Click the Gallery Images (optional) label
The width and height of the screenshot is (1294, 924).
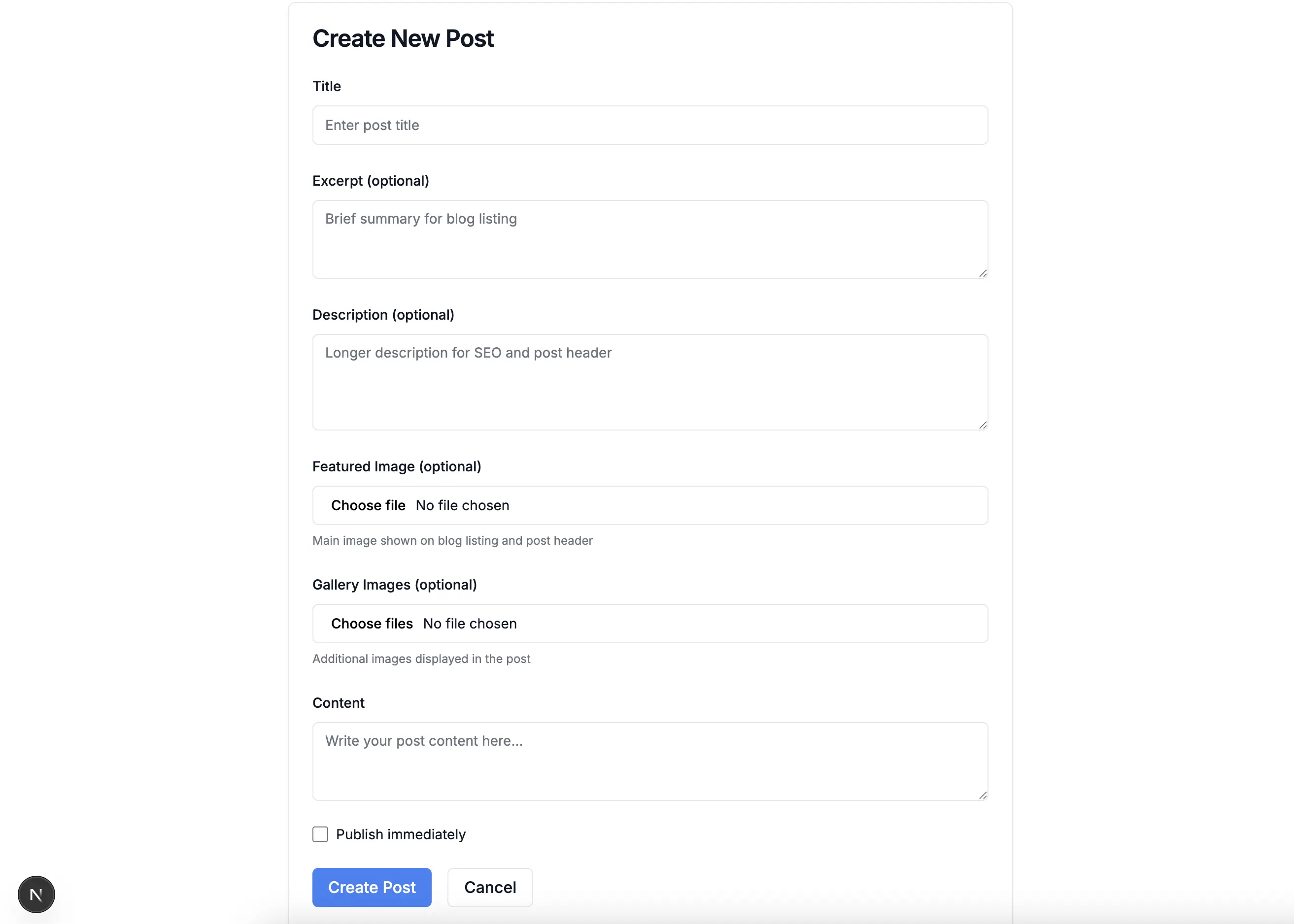pyautogui.click(x=395, y=584)
